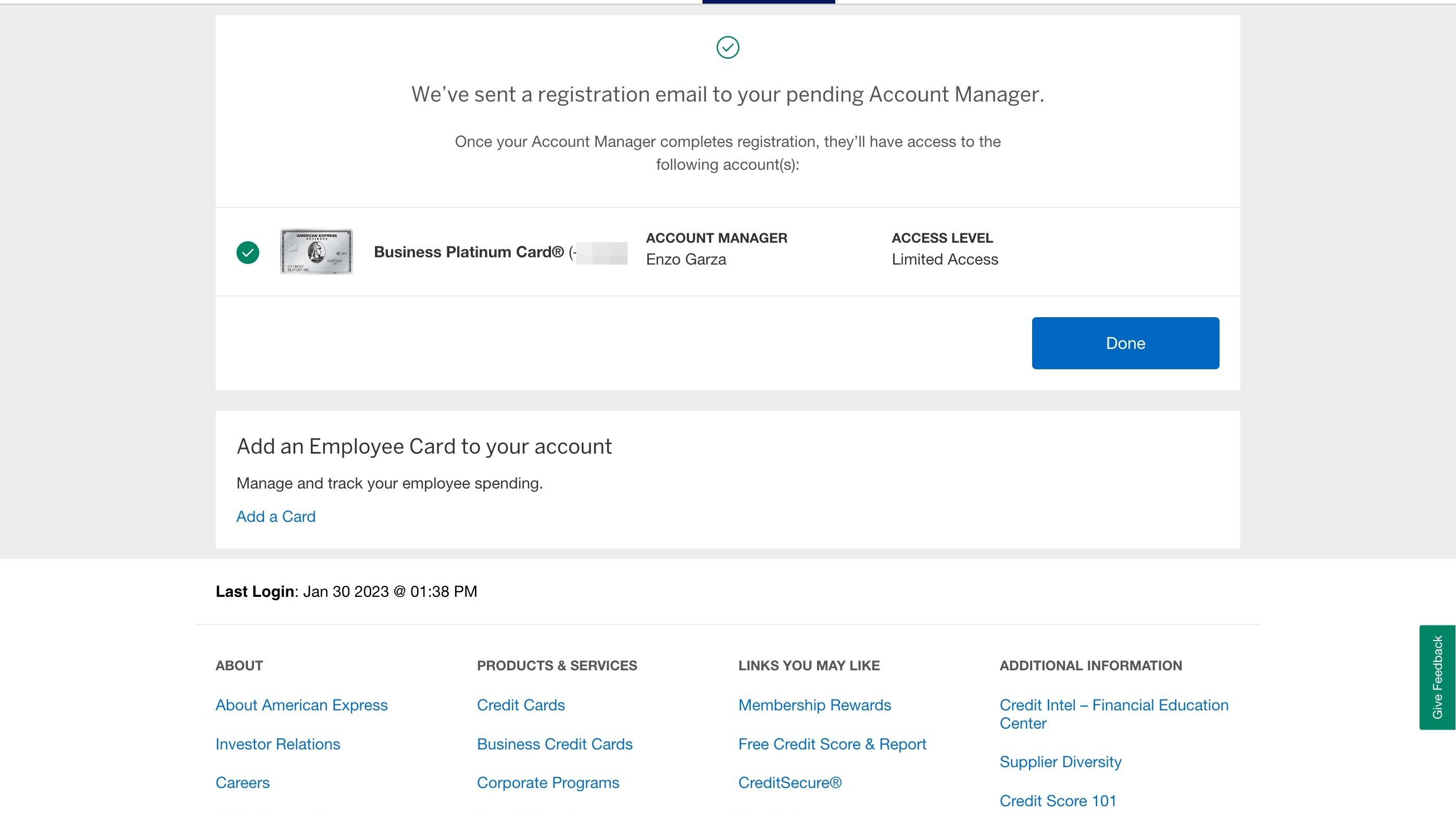Visit Credit Intel Financial Education Center
The image size is (1456, 813).
coord(1114,714)
